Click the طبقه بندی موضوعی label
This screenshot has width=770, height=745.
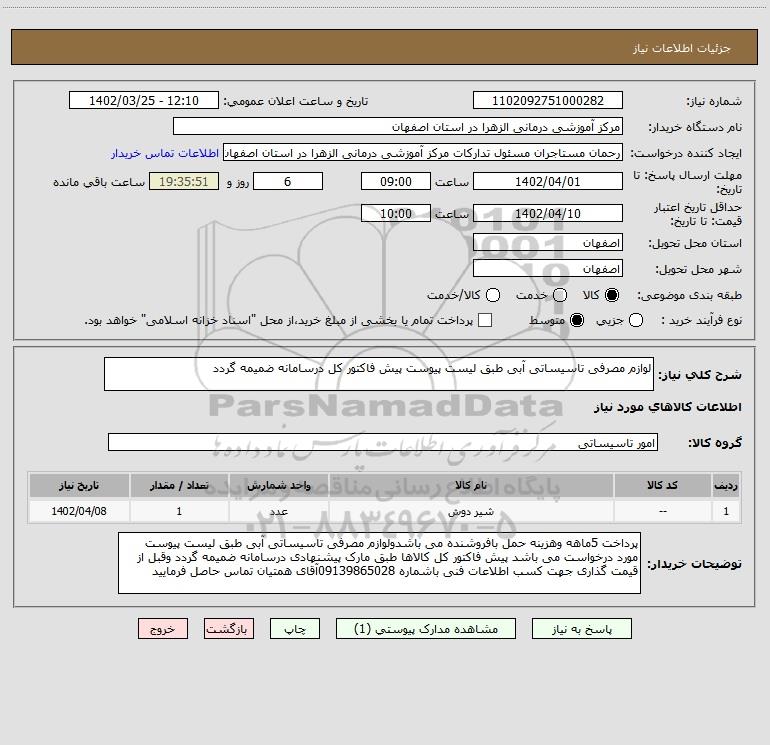689,295
